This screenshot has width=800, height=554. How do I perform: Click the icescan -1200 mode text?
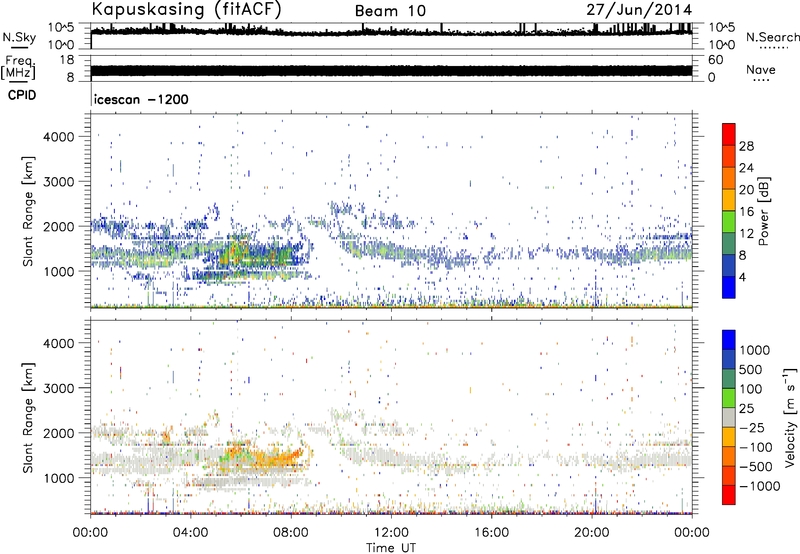click(x=141, y=99)
